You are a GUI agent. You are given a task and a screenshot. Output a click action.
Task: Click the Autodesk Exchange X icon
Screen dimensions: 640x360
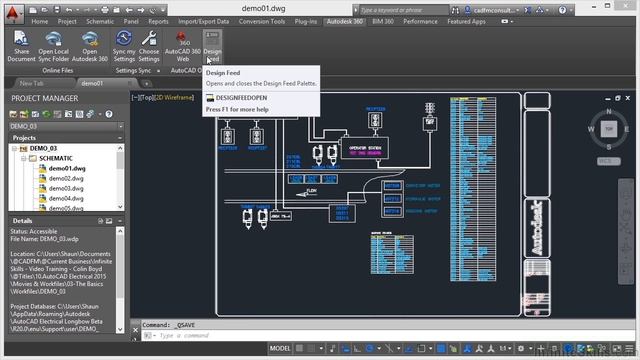[528, 10]
